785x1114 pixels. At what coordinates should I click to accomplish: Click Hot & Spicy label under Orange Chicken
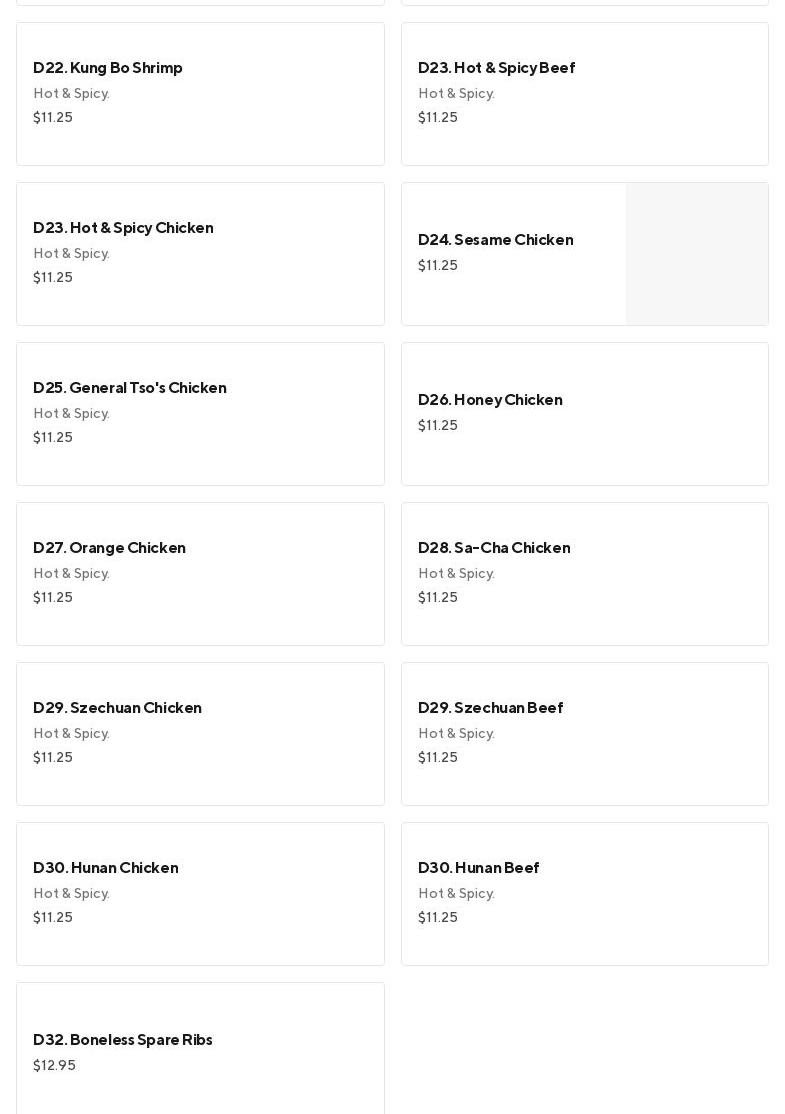(x=71, y=574)
